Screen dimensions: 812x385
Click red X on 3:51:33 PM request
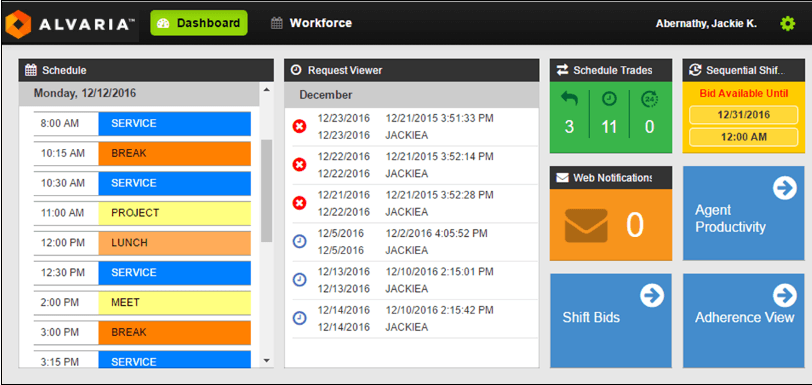click(x=299, y=126)
